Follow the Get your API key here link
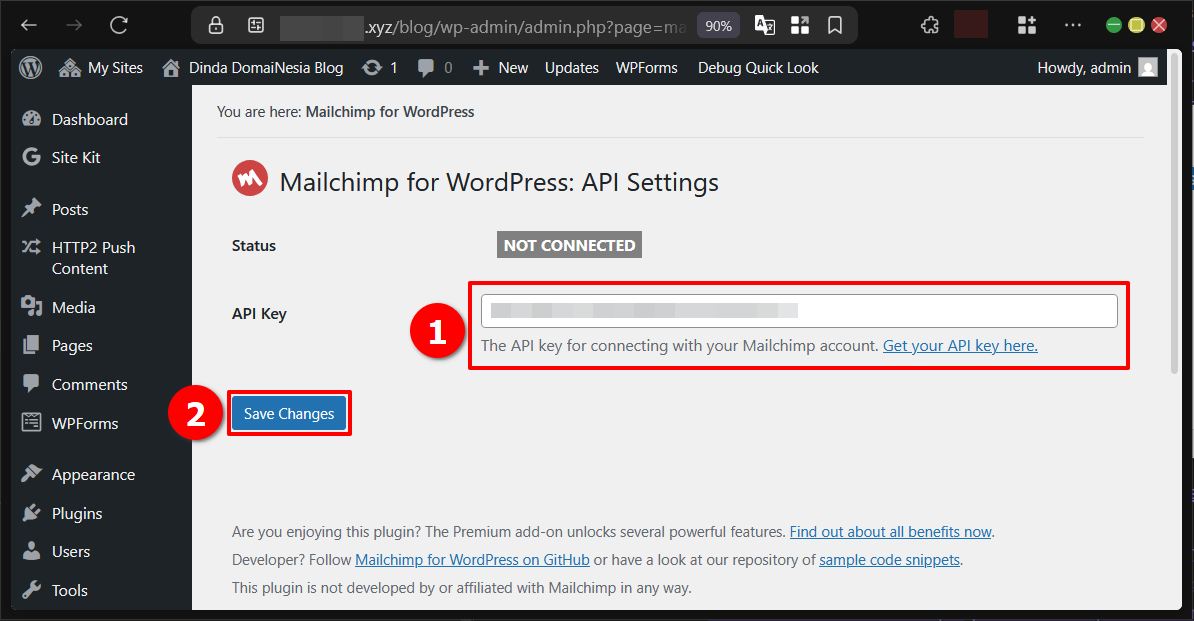This screenshot has width=1194, height=621. pyautogui.click(x=959, y=345)
